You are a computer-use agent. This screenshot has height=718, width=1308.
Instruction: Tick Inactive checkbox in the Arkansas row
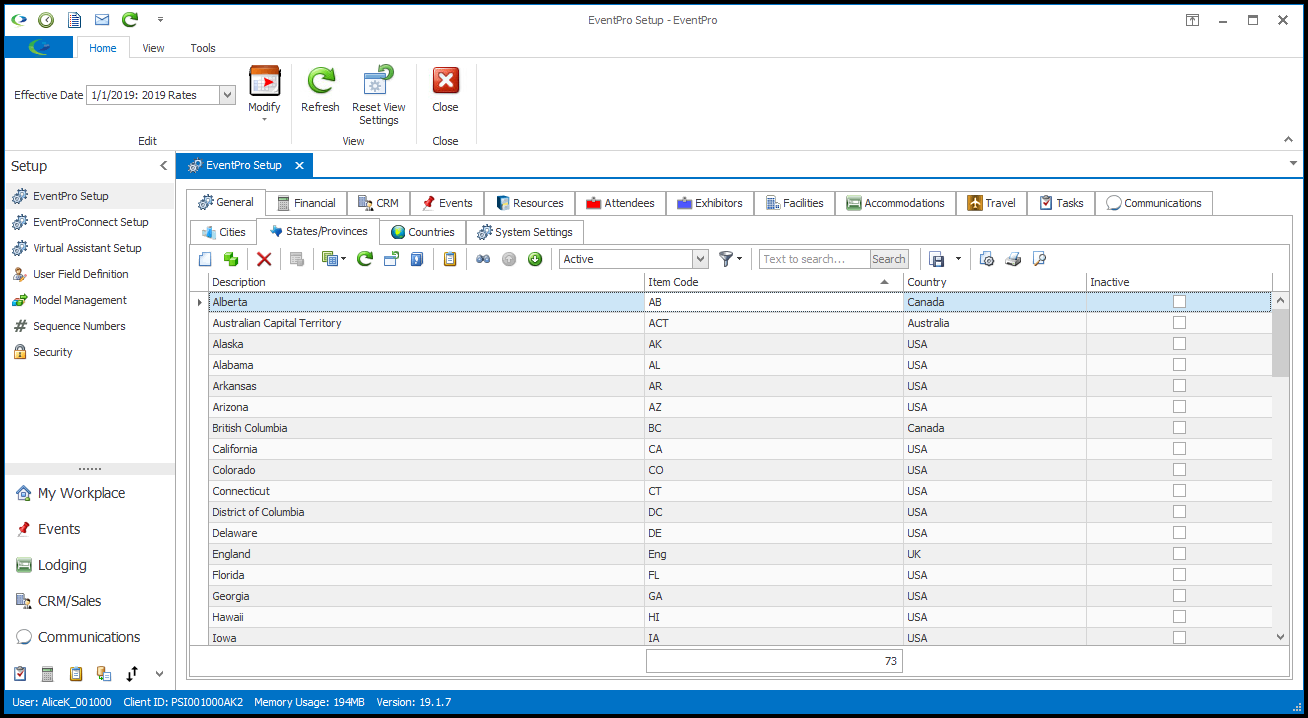[1180, 386]
